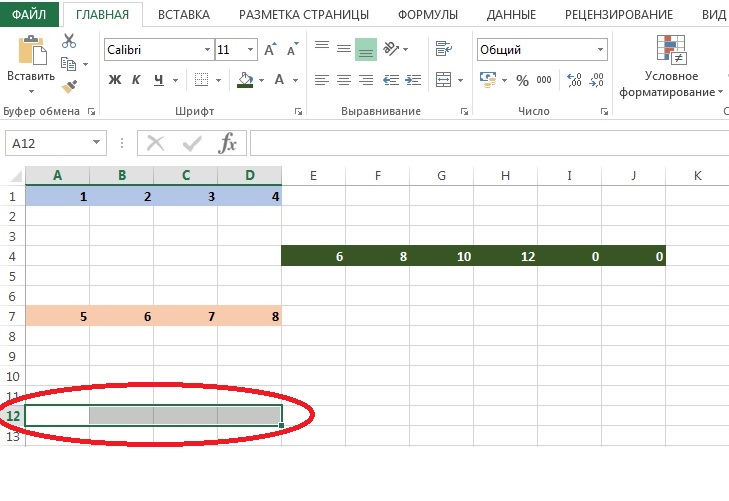729x501 pixels.
Task: Select the Format Painter brush icon
Action: click(x=69, y=86)
